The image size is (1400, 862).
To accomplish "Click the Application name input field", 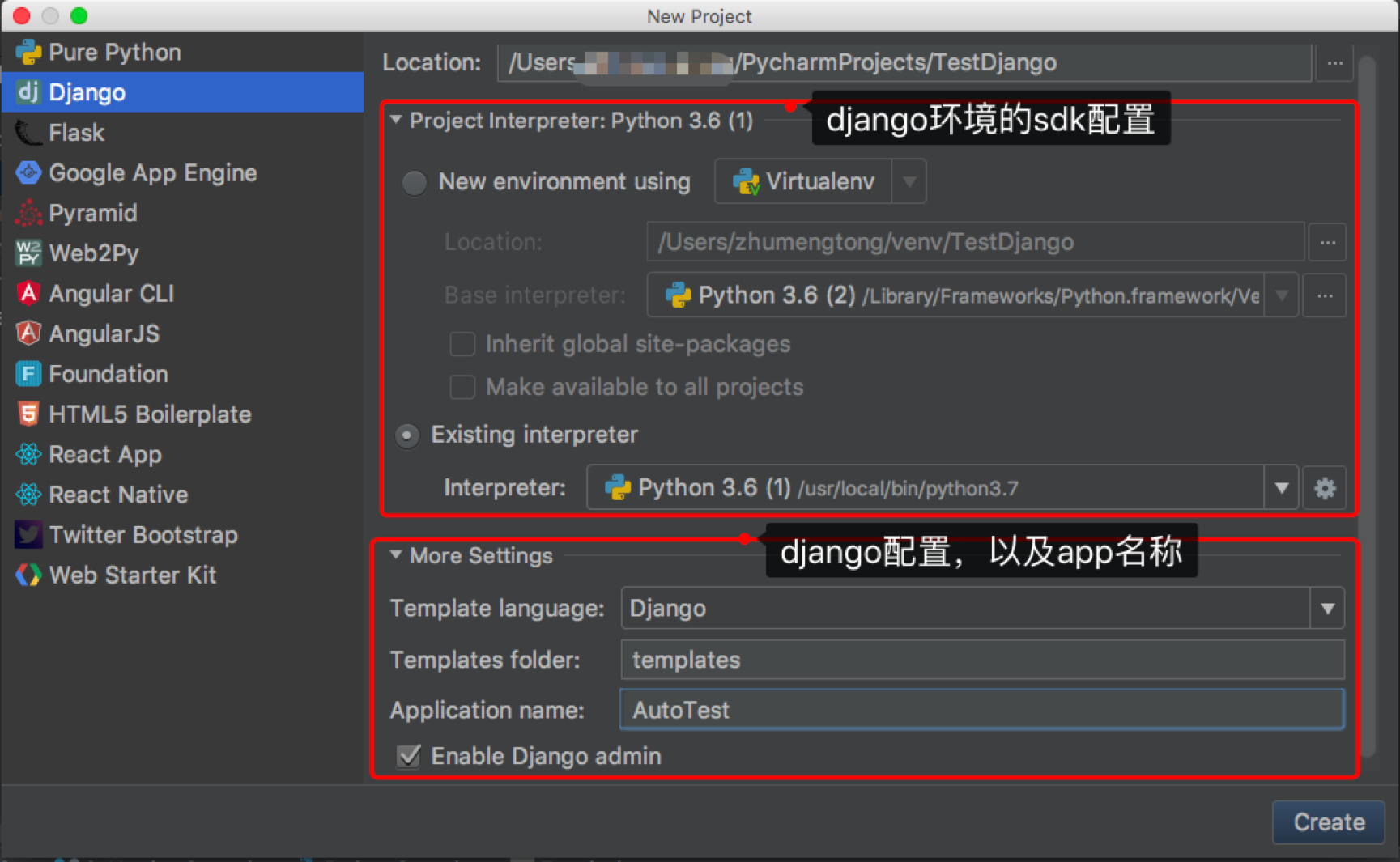I will [x=981, y=710].
